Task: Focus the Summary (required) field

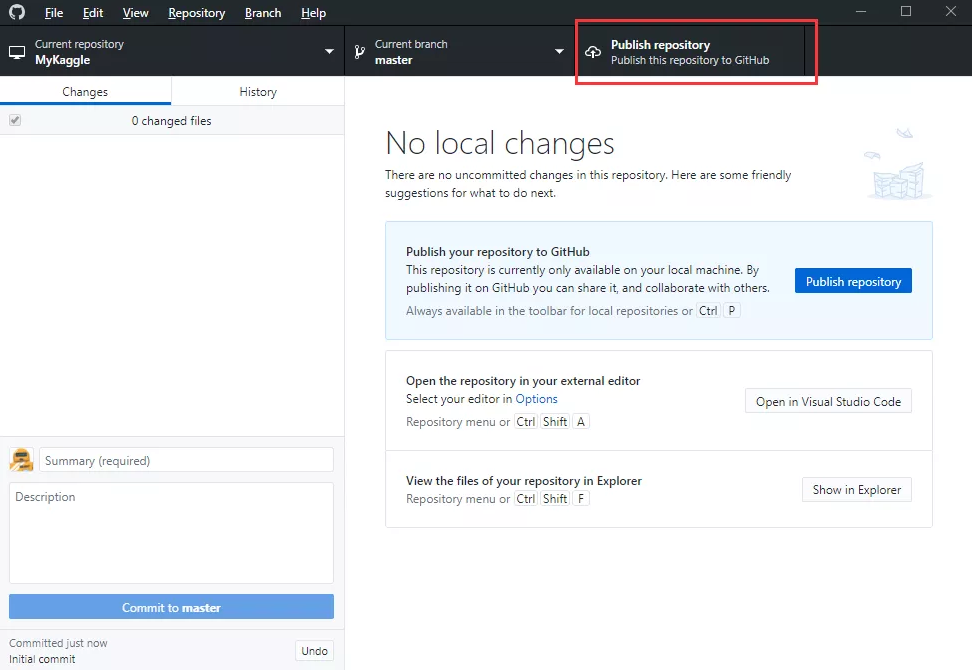Action: (x=186, y=460)
